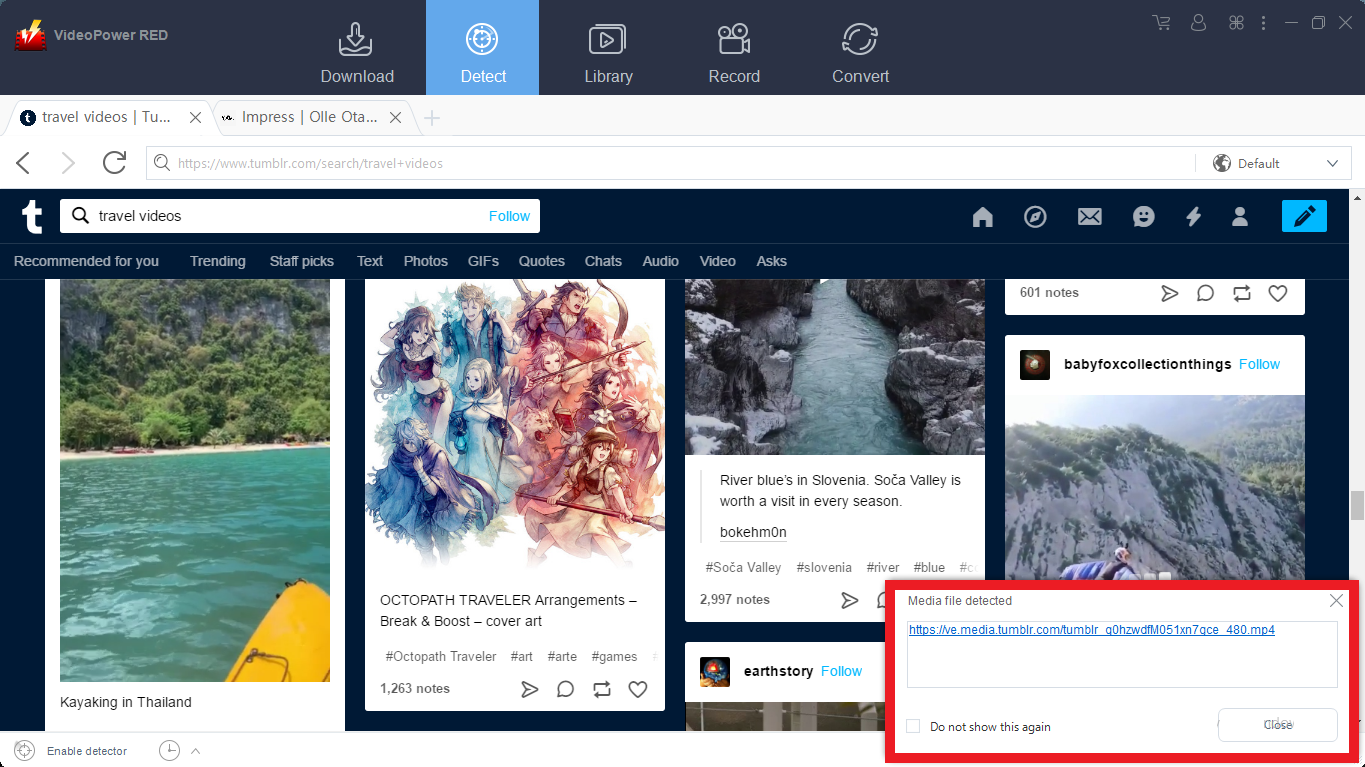
Task: Switch to the Impress | Olle Ota tab
Action: 309,117
